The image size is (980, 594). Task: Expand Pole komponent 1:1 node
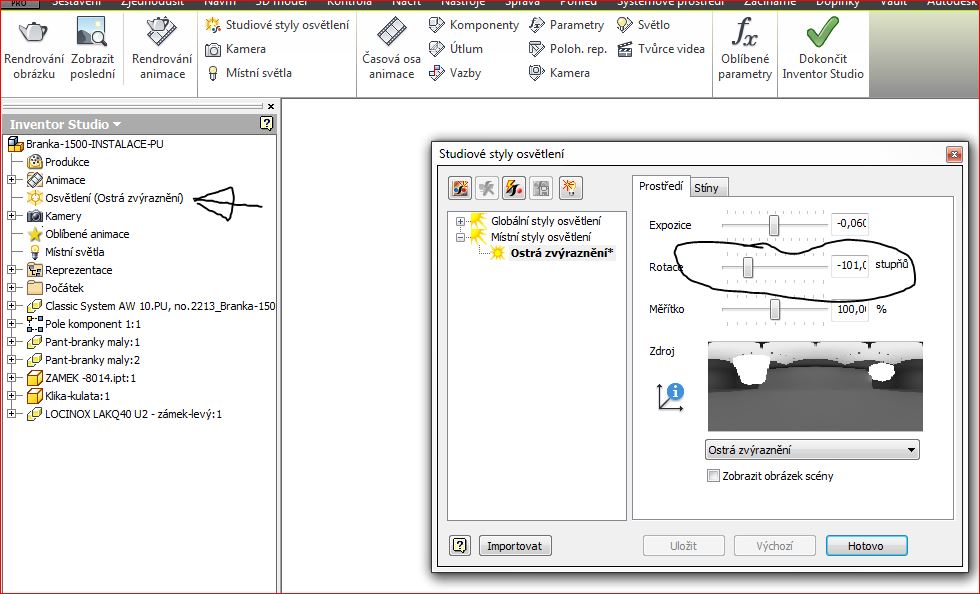tap(11, 324)
